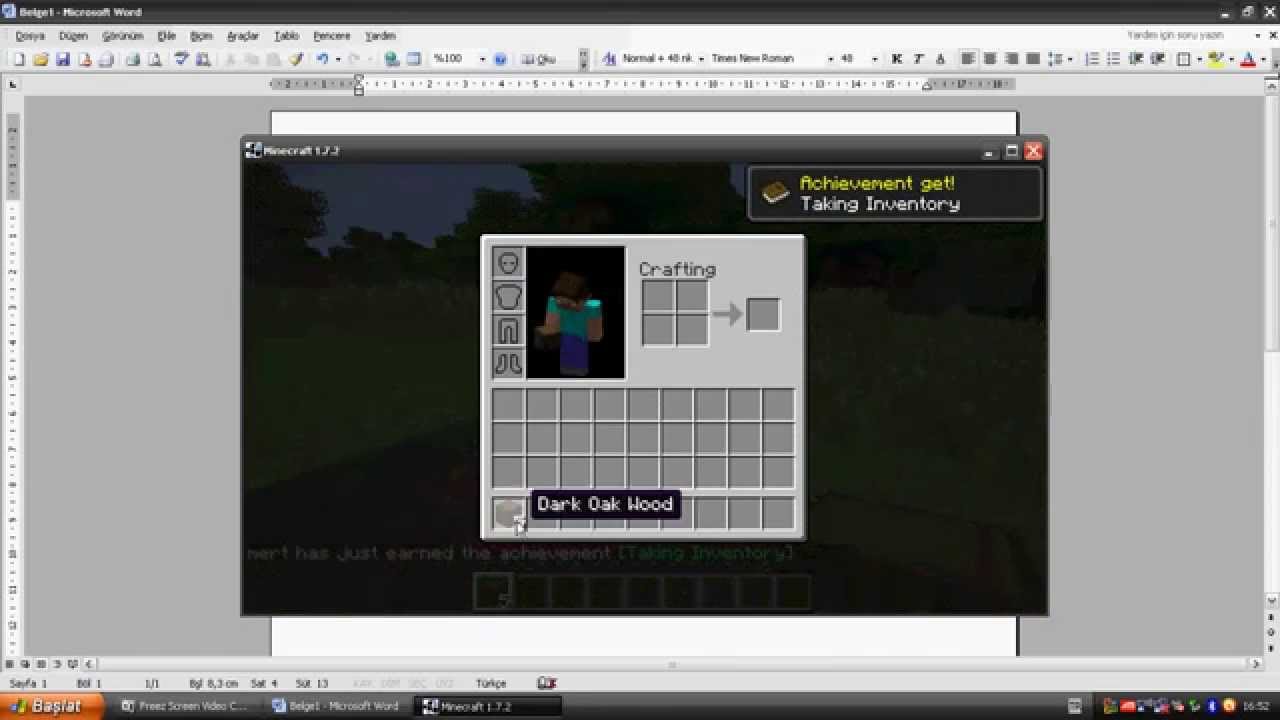This screenshot has height=720, width=1280.
Task: Apply red font color
Action: click(x=1248, y=59)
